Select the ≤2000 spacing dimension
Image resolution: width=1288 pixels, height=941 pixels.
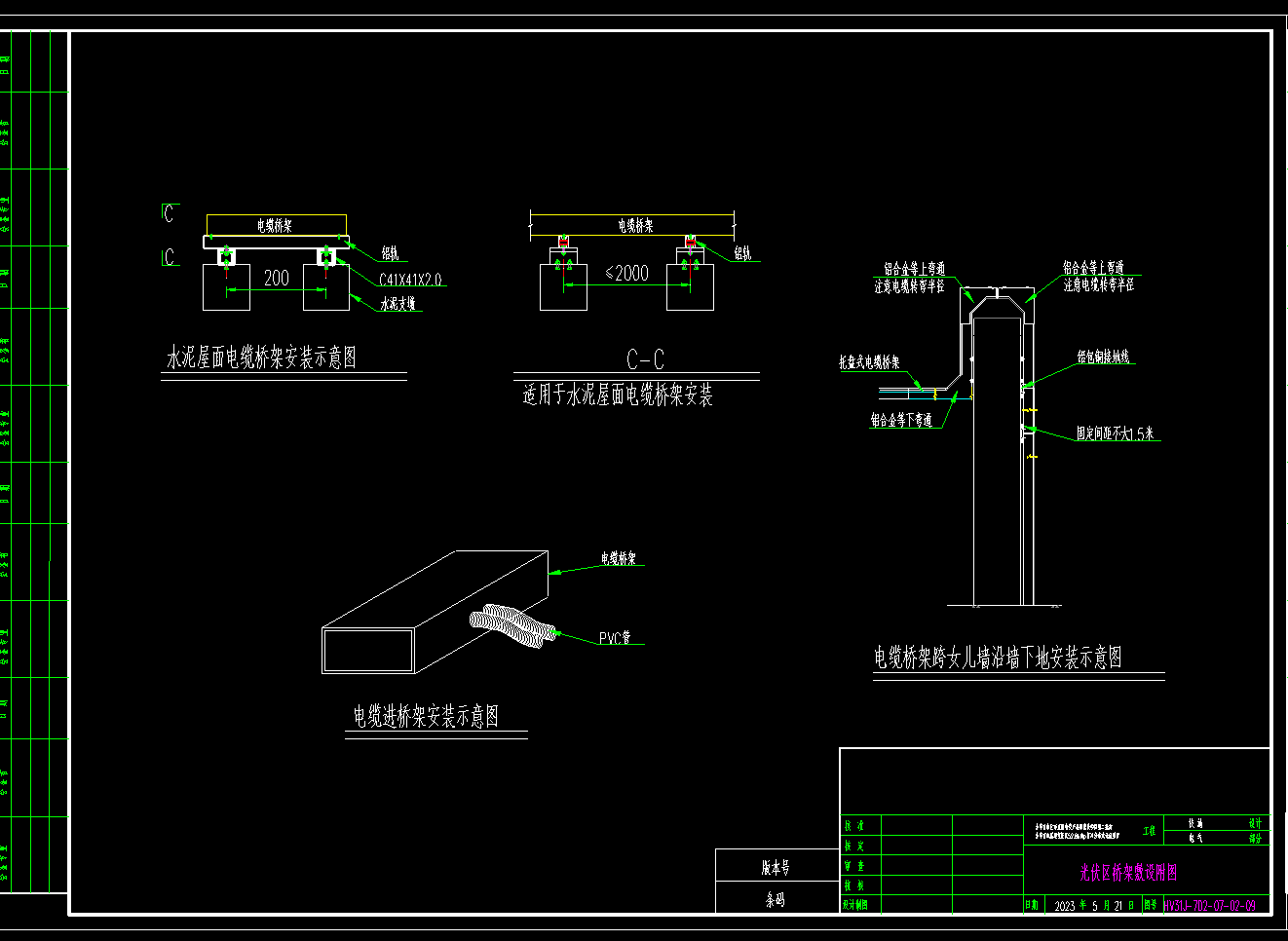626,273
